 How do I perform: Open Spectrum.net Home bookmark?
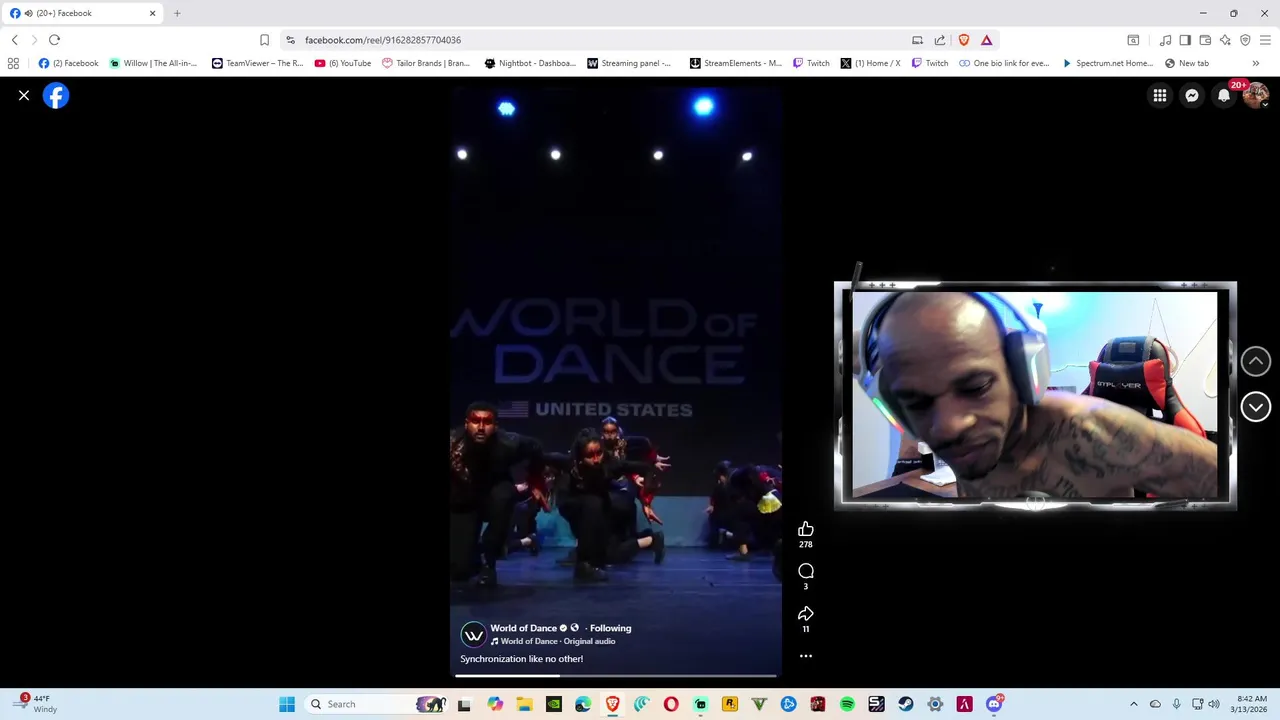(x=1107, y=63)
